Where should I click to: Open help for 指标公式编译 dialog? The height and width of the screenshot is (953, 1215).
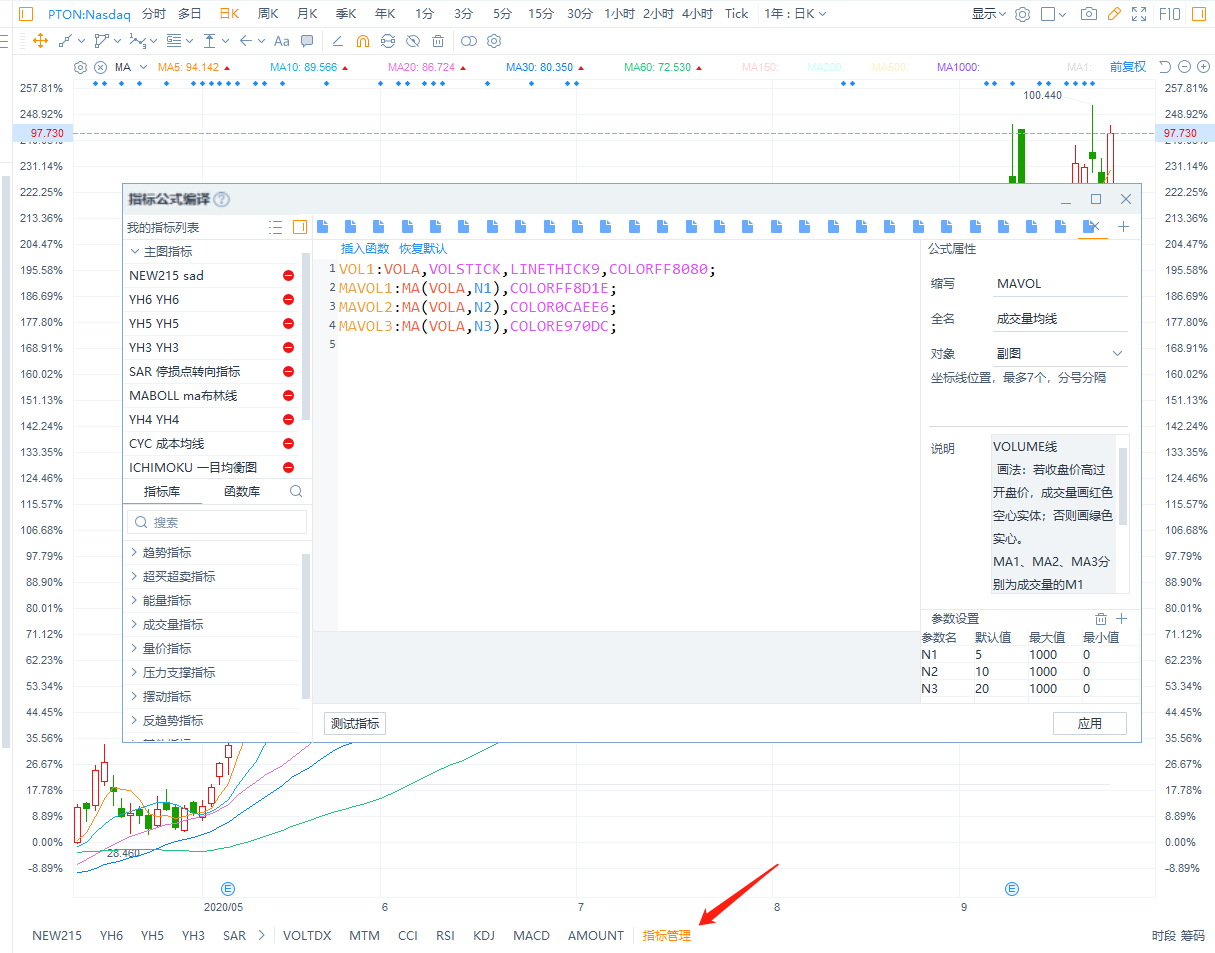[x=222, y=200]
